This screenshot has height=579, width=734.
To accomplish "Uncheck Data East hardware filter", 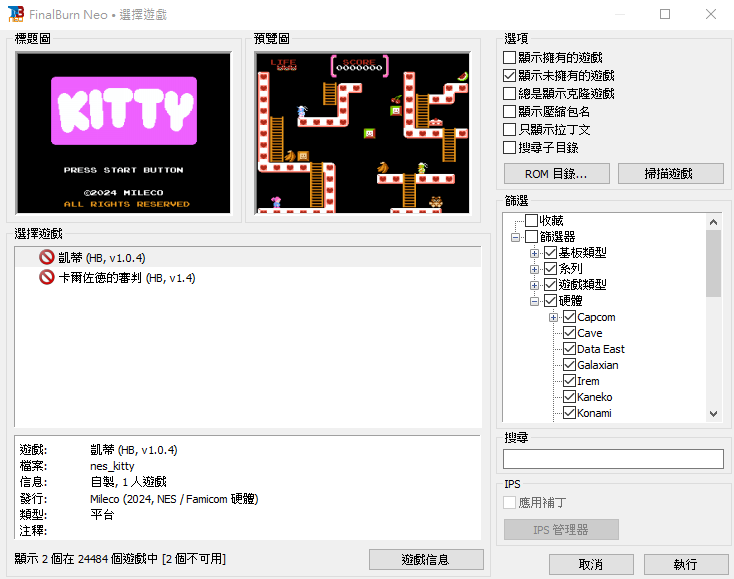I will [x=569, y=349].
